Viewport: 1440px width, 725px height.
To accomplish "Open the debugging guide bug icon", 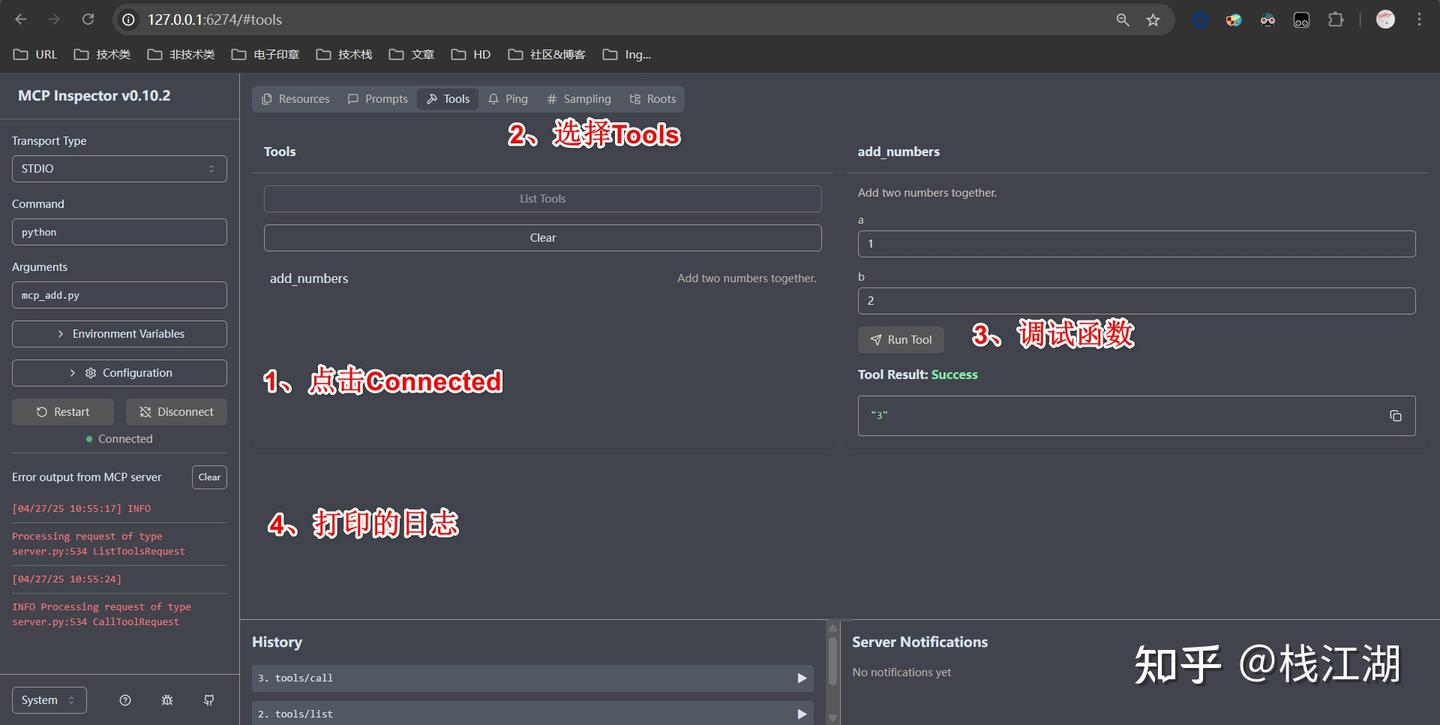I will (167, 700).
